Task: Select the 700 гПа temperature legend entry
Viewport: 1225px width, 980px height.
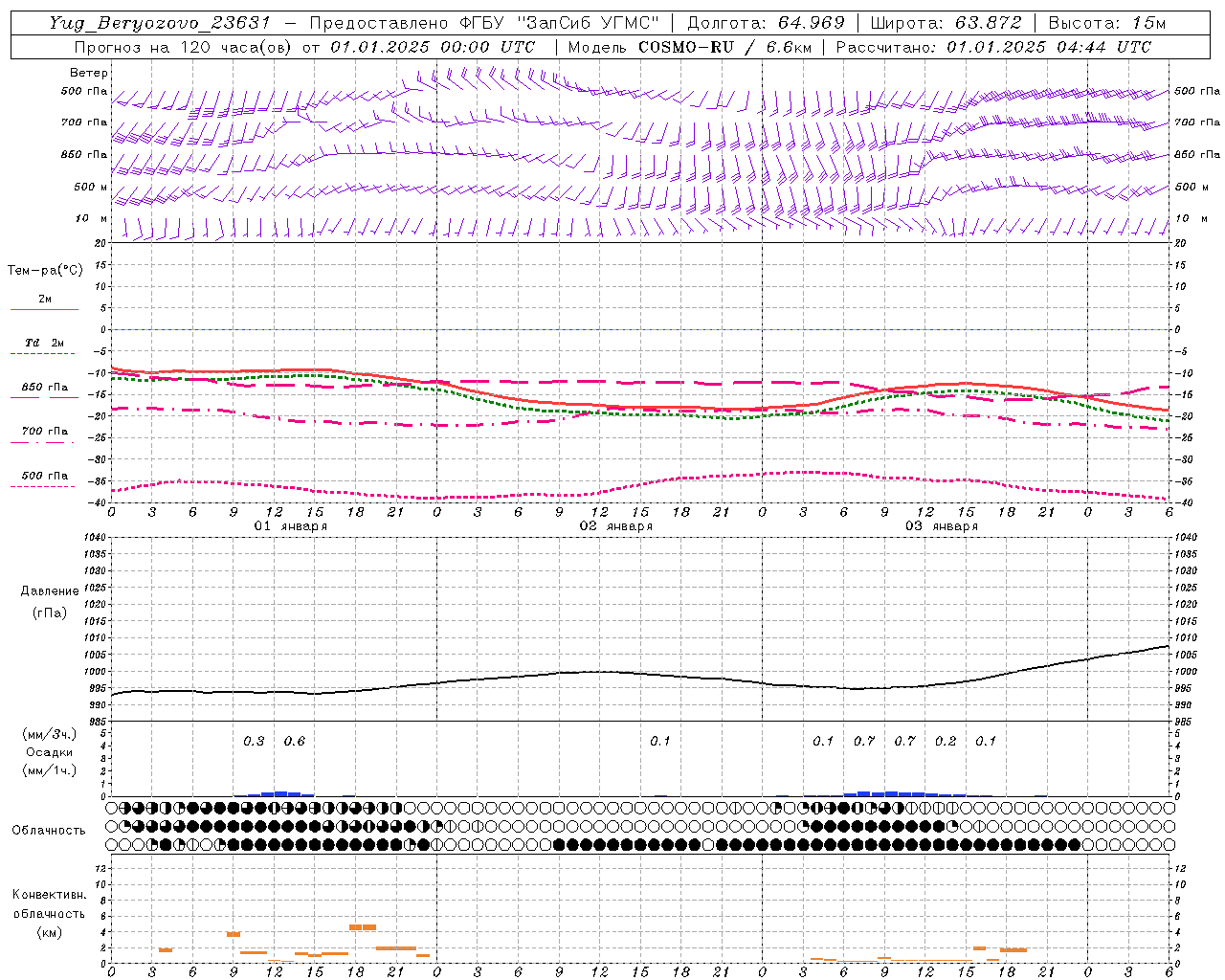Action: pos(45,432)
